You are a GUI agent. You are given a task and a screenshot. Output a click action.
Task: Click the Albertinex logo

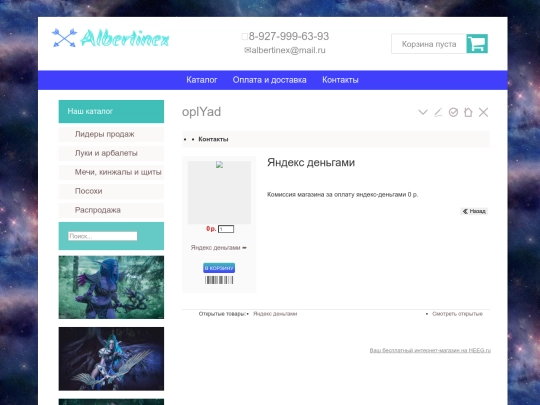tap(110, 38)
